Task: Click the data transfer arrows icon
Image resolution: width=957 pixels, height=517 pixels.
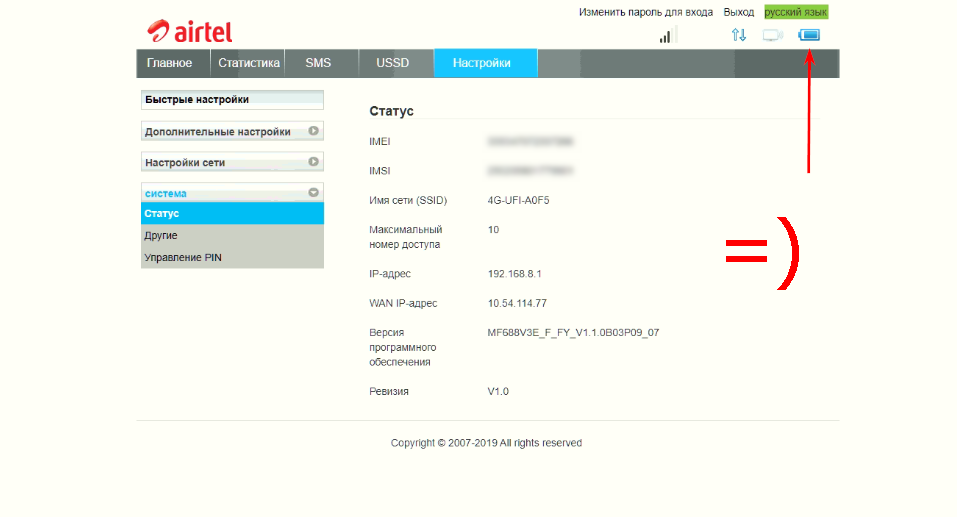Action: point(739,35)
